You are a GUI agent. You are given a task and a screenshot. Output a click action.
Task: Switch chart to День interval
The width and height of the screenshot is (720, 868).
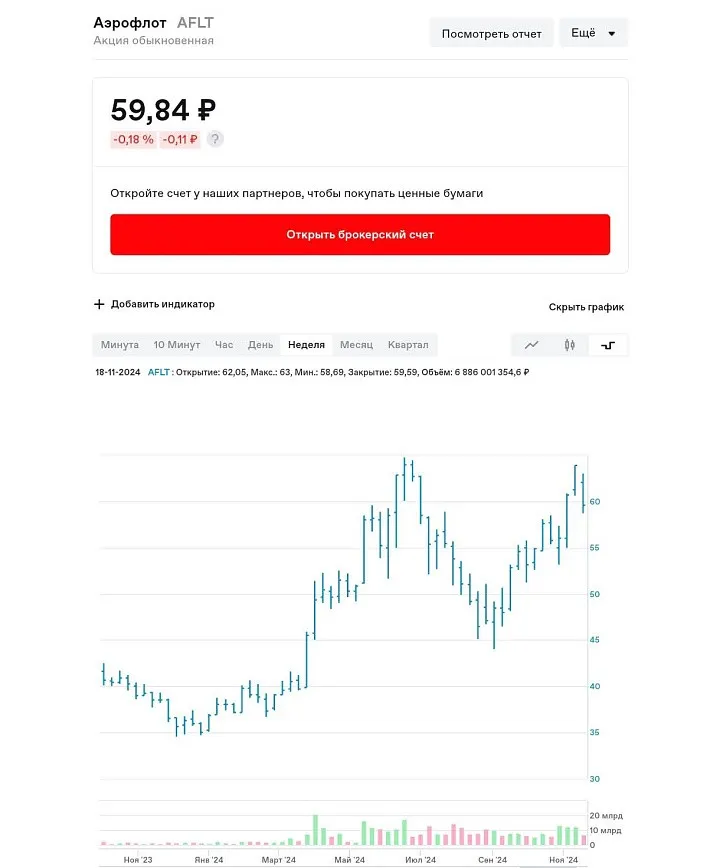pos(260,345)
